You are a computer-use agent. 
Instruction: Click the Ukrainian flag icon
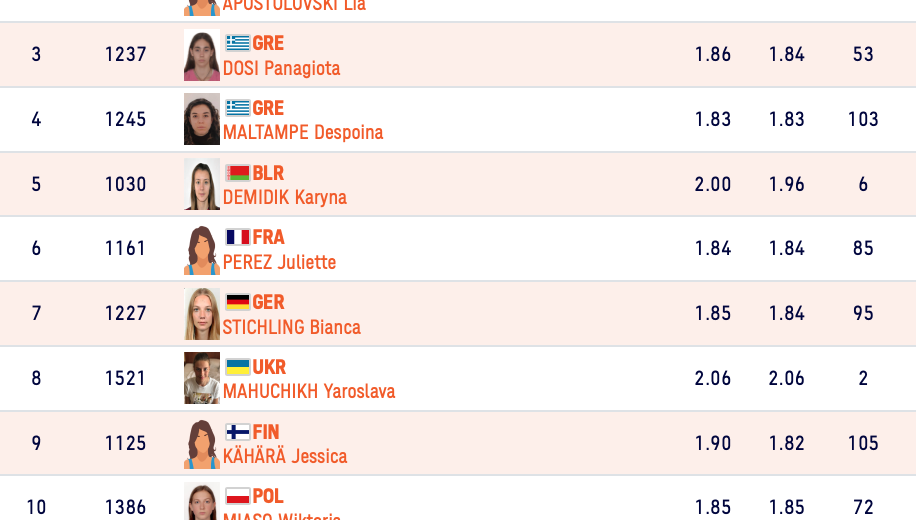pyautogui.click(x=237, y=367)
